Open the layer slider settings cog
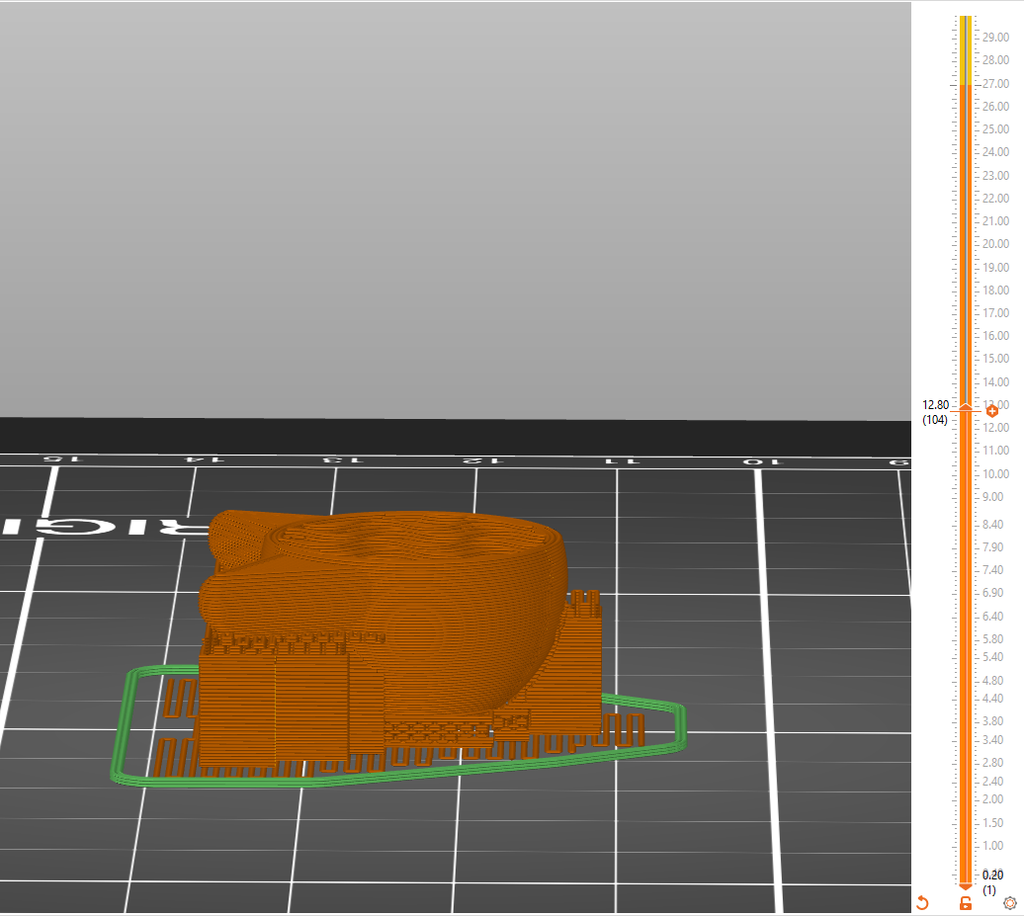The height and width of the screenshot is (916, 1024). 1009,903
